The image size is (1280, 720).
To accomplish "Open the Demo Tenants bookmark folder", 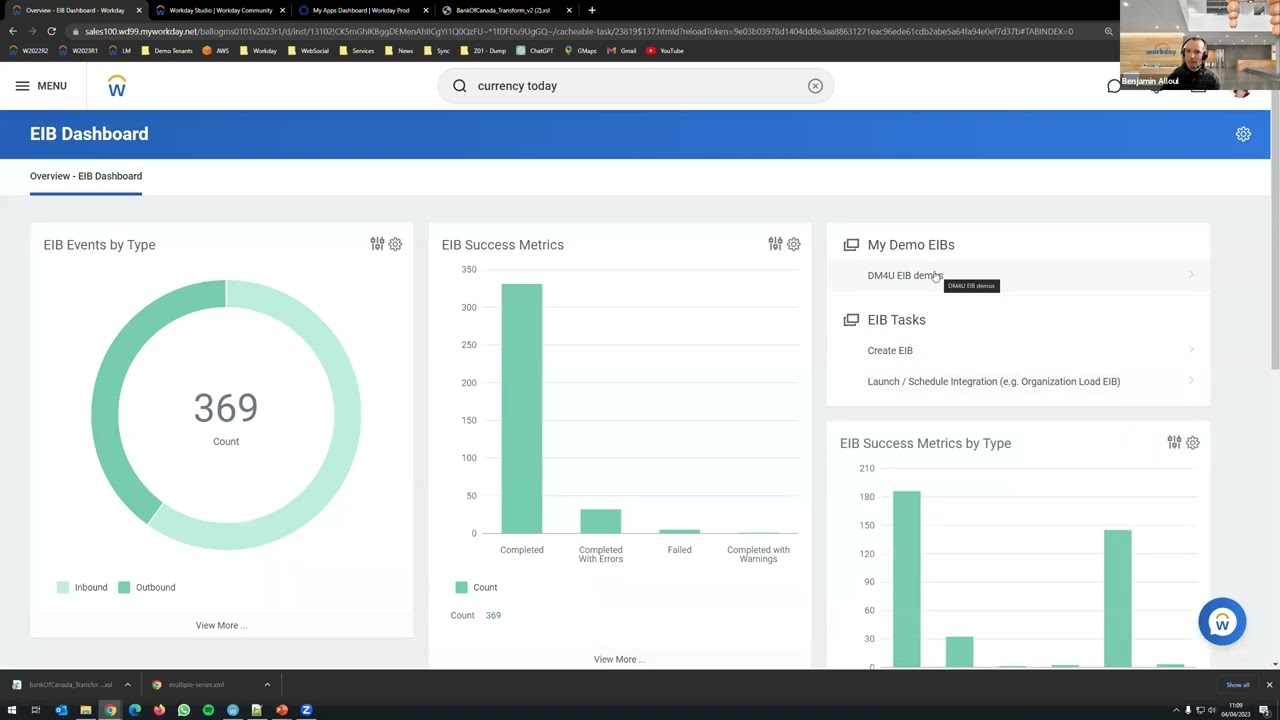I will click(167, 51).
